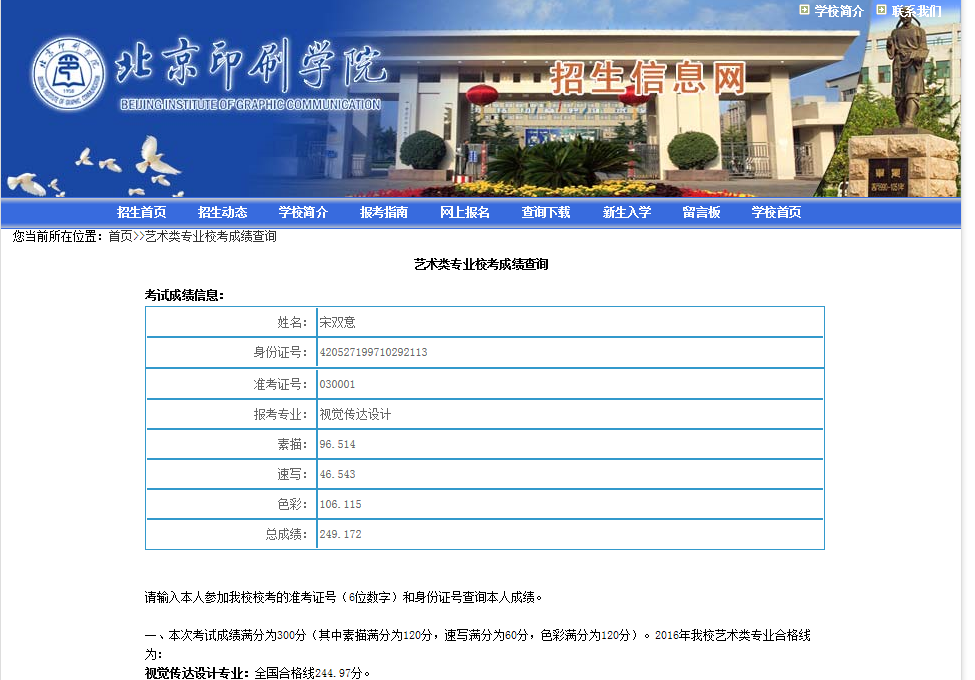Click the statue image in the banner
Image resolution: width=975 pixels, height=680 pixels.
(908, 71)
